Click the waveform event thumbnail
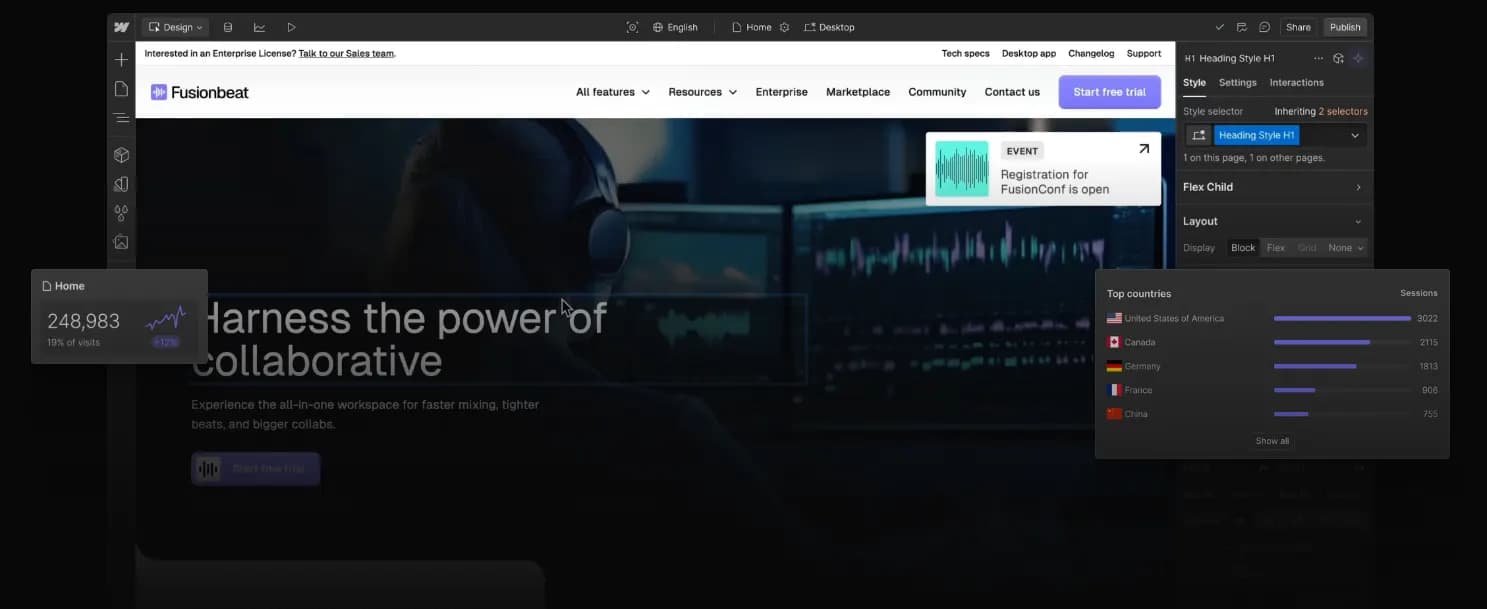The image size is (1487, 609). pyautogui.click(x=961, y=169)
